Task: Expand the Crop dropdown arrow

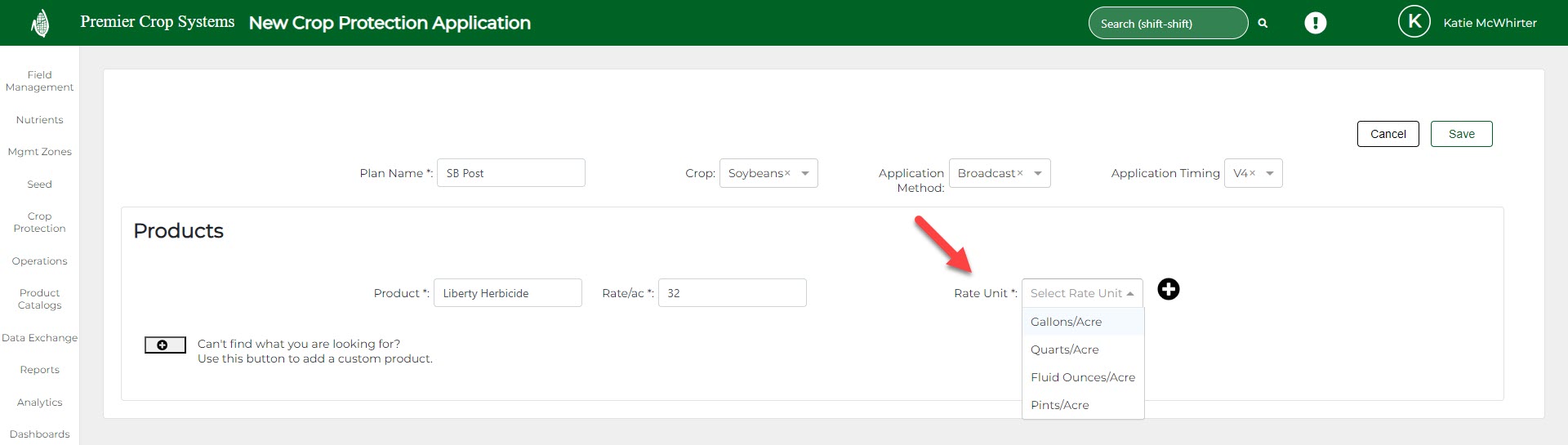Action: point(805,173)
